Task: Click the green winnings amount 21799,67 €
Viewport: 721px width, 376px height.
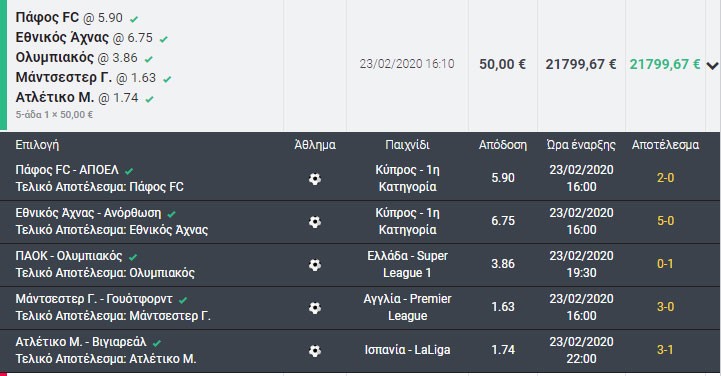Action: 665,64
